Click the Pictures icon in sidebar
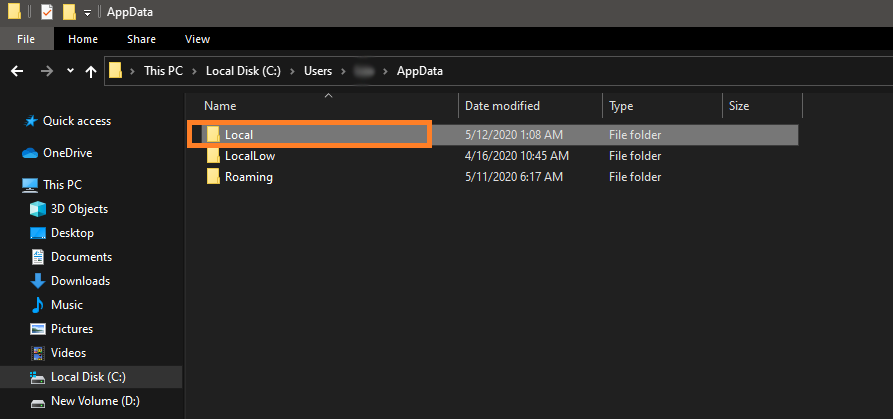 [38, 328]
